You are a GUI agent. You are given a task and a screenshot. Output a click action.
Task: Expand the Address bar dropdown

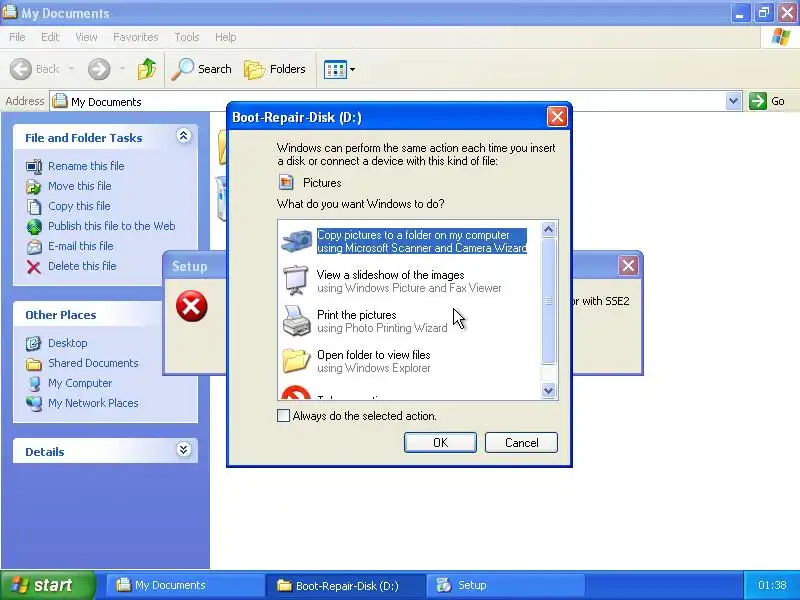pos(733,101)
